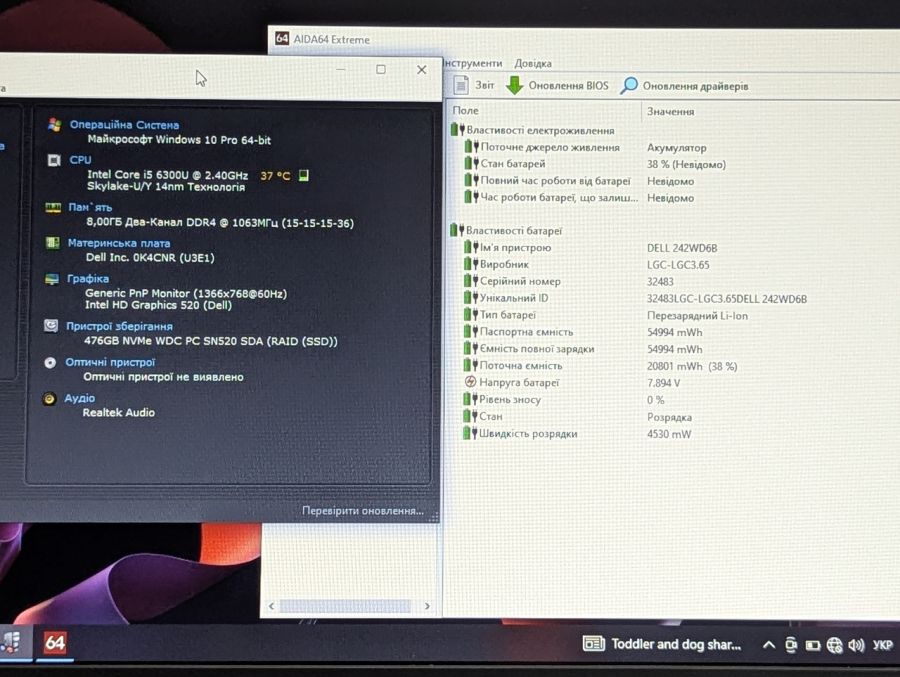Click the monitor Графіка icon in Speccy
Screen dimensions: 900x677
click(x=52, y=279)
